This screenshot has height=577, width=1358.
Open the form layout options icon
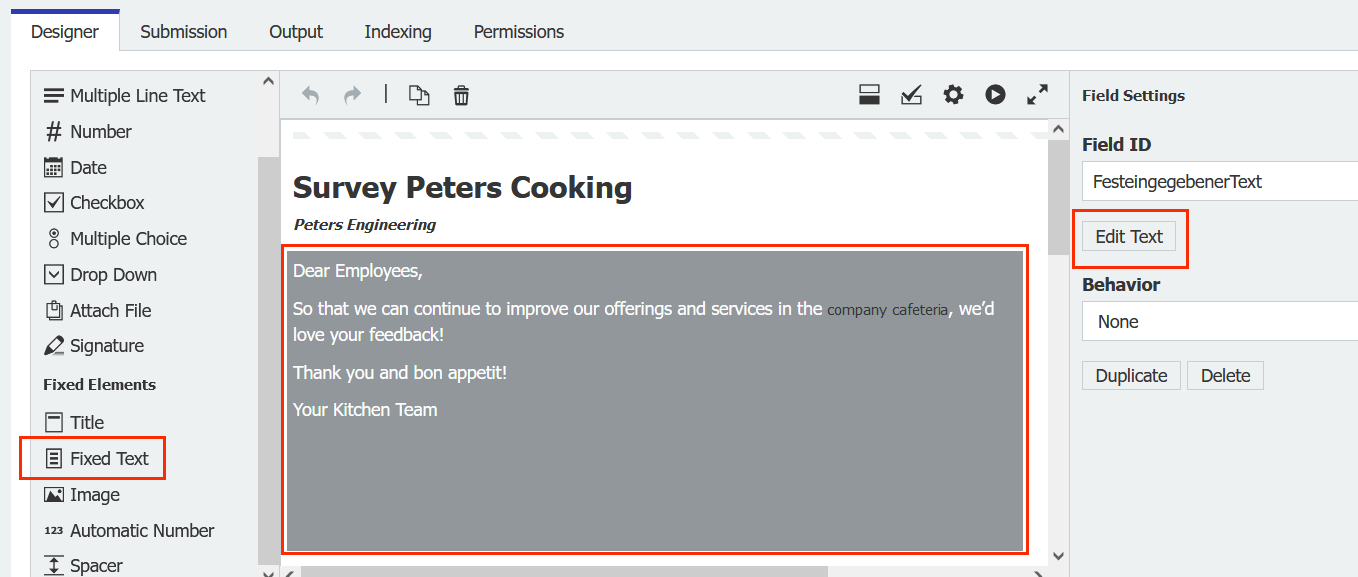tap(869, 94)
